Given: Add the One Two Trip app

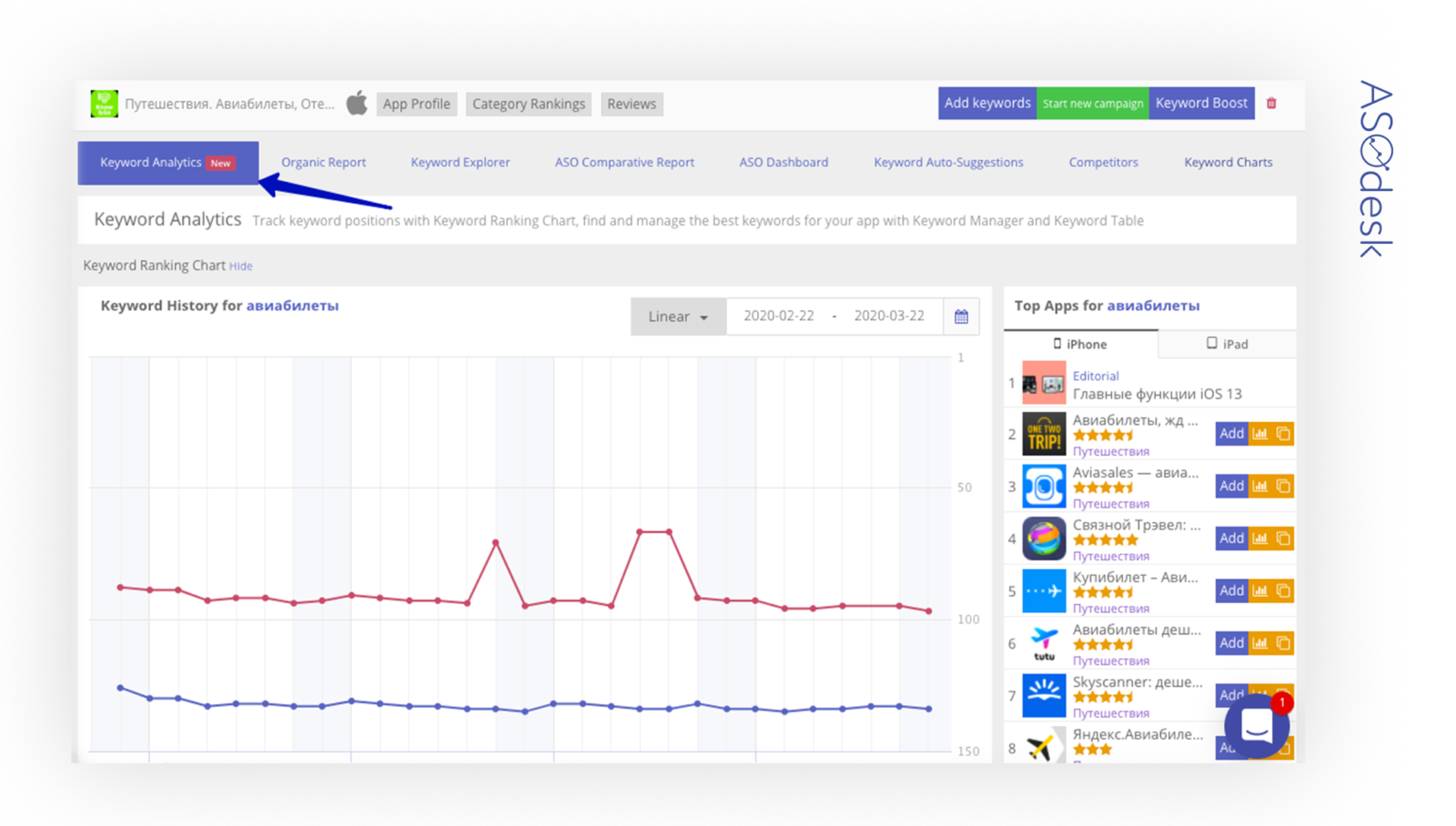Looking at the screenshot, I should click(1231, 434).
